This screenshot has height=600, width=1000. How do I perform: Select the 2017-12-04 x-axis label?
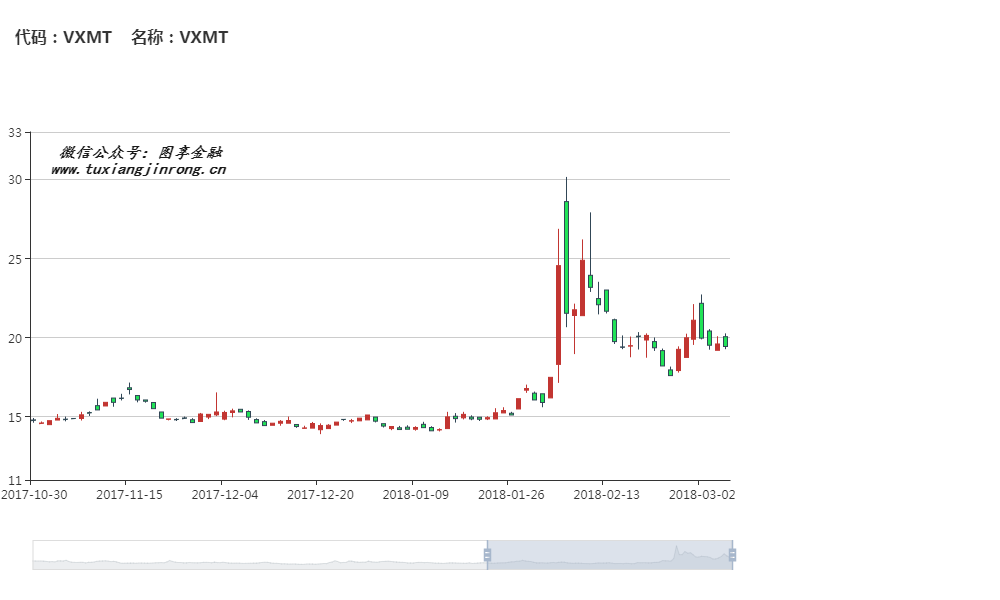224,494
